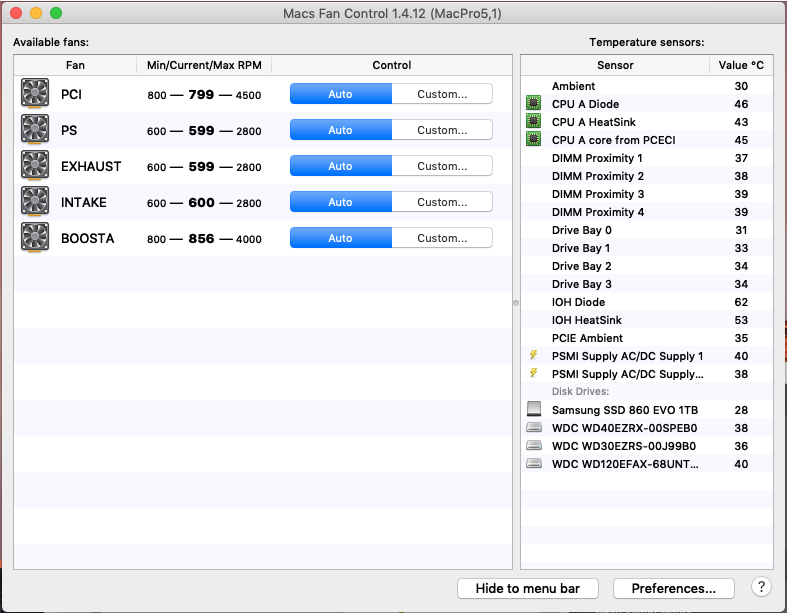Viewport: 787px width, 613px height.
Task: Click the PCI fan name label
Action: click(71, 94)
